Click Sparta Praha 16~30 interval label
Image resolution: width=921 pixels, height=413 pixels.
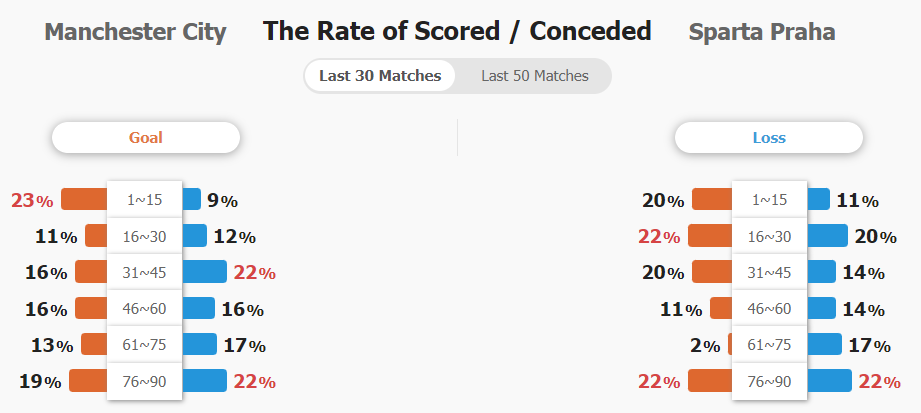pyautogui.click(x=769, y=236)
